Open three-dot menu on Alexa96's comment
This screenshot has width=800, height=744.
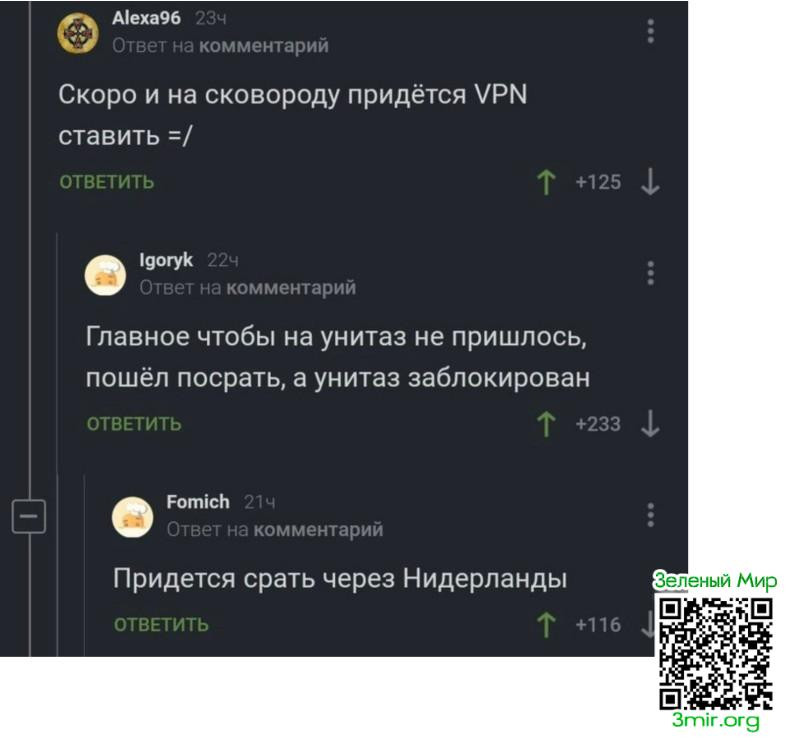pos(650,32)
